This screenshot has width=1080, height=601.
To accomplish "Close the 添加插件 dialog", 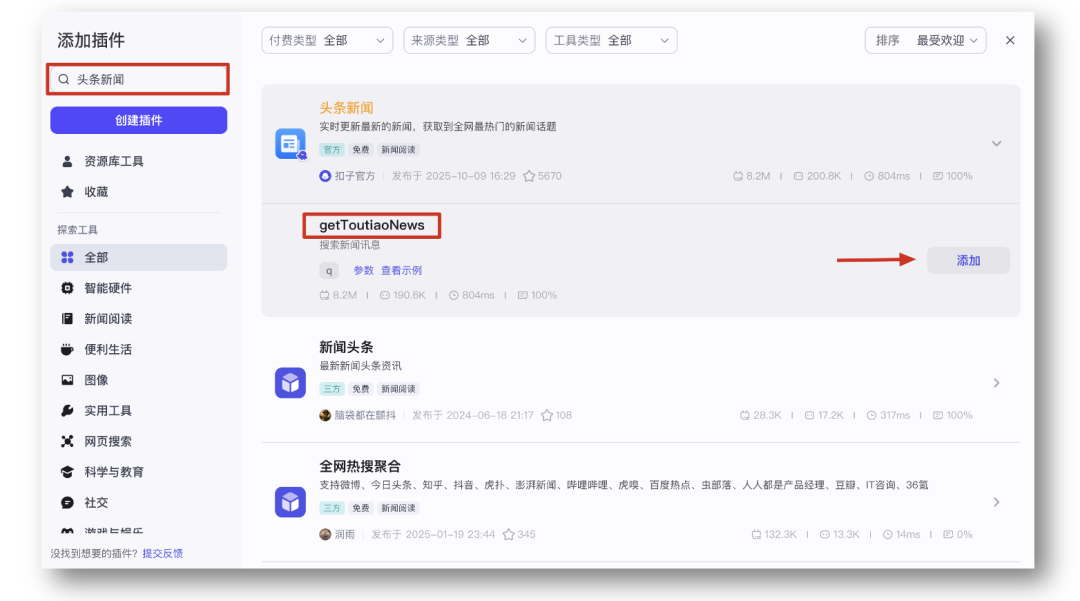I will click(x=1010, y=41).
